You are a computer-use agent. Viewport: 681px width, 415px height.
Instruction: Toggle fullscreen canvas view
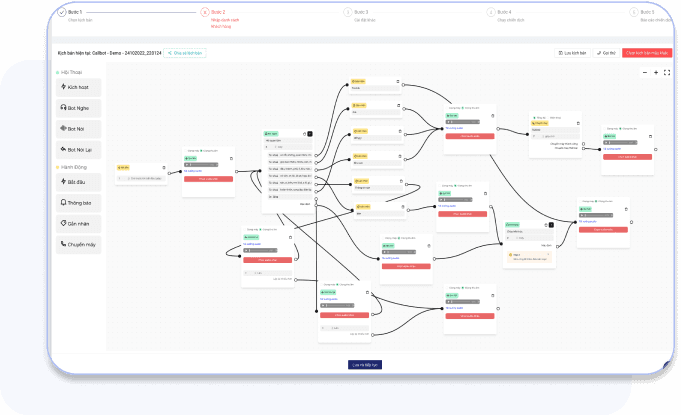667,73
